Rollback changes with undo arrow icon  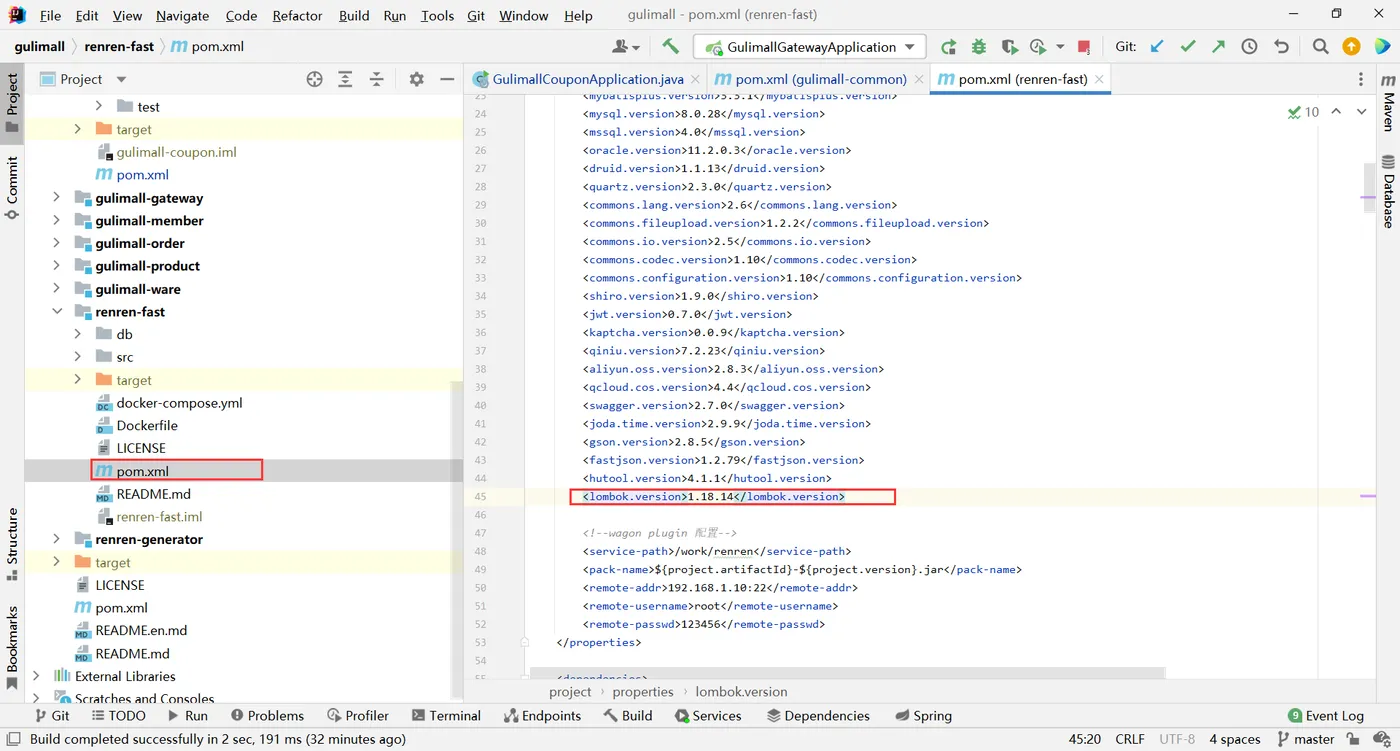click(x=1281, y=47)
